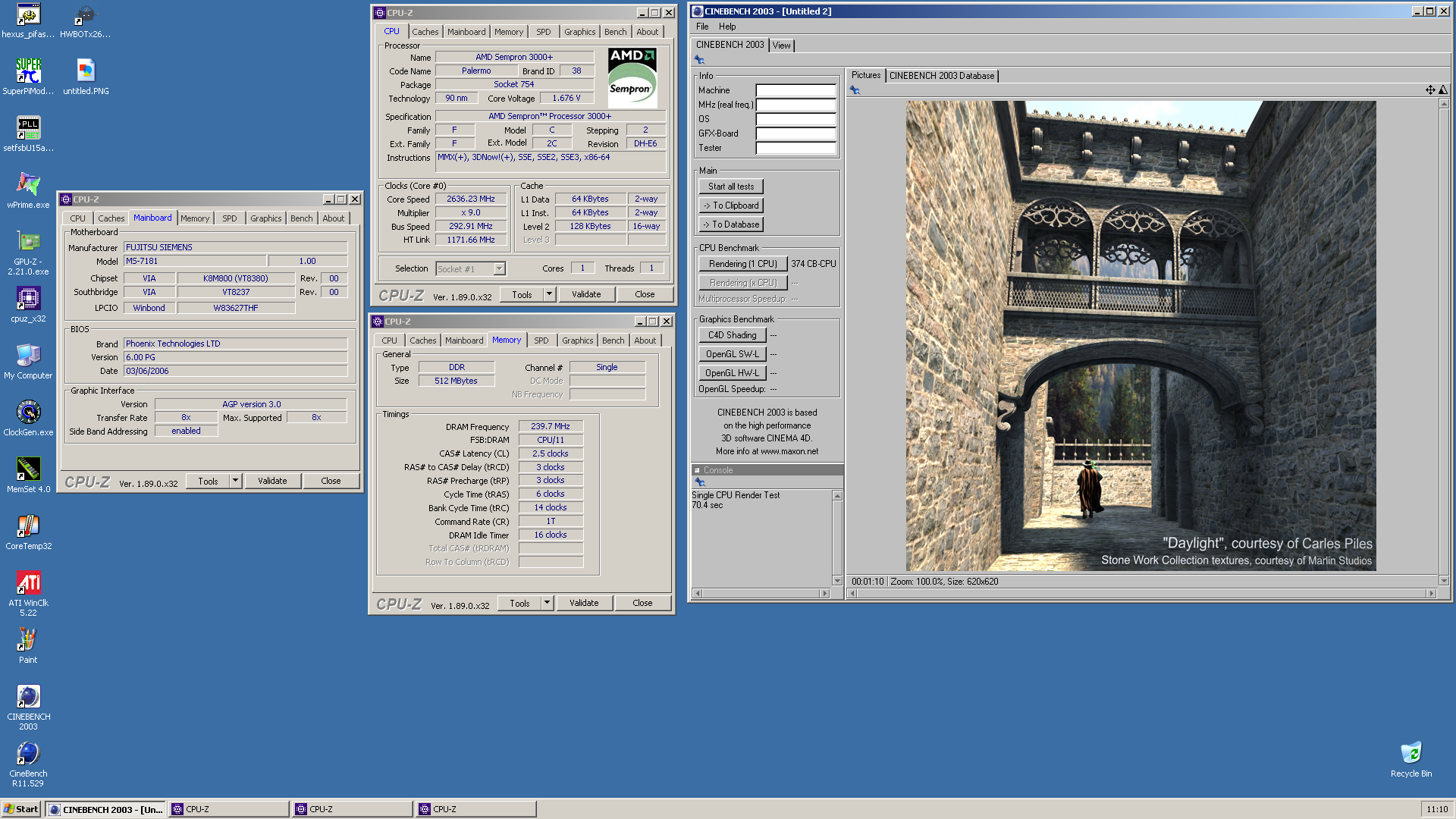Launch the Paint desktop shortcut
Screen dimensions: 1456x819
(28, 646)
